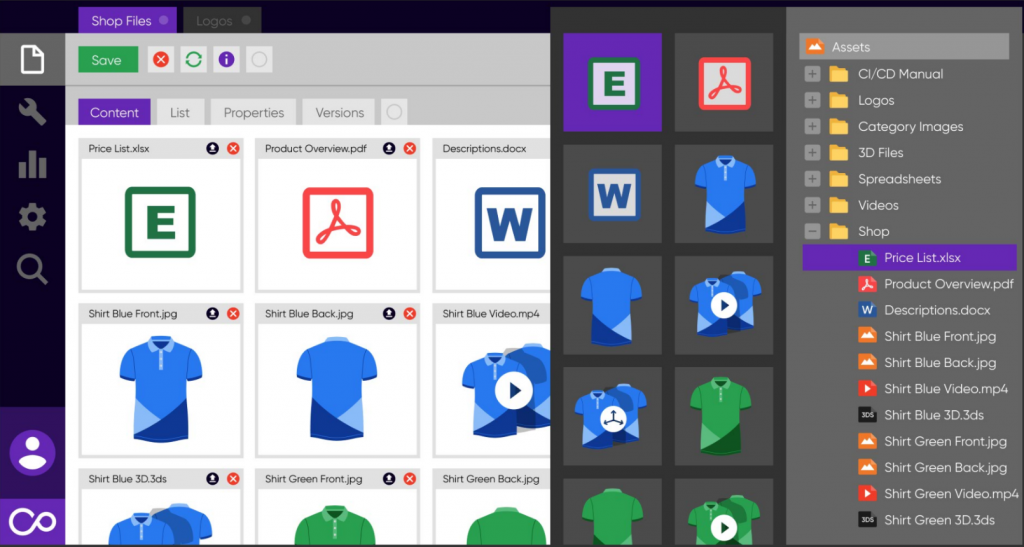Download Price List.xlsx from its card
This screenshot has width=1024, height=547.
click(x=212, y=149)
